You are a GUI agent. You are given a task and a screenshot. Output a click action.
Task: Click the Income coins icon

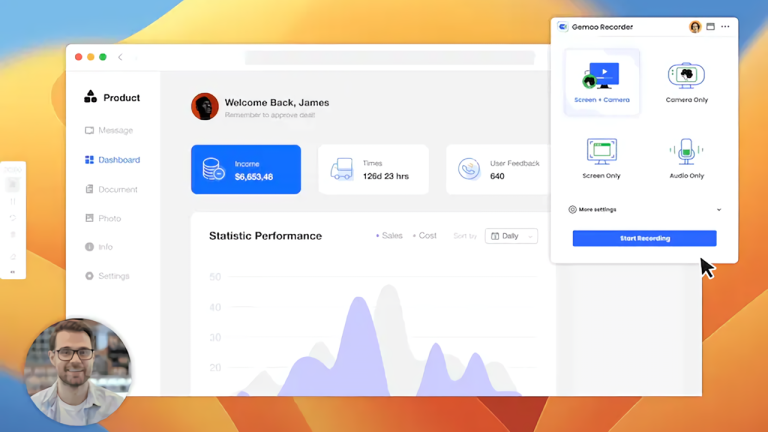pyautogui.click(x=214, y=169)
